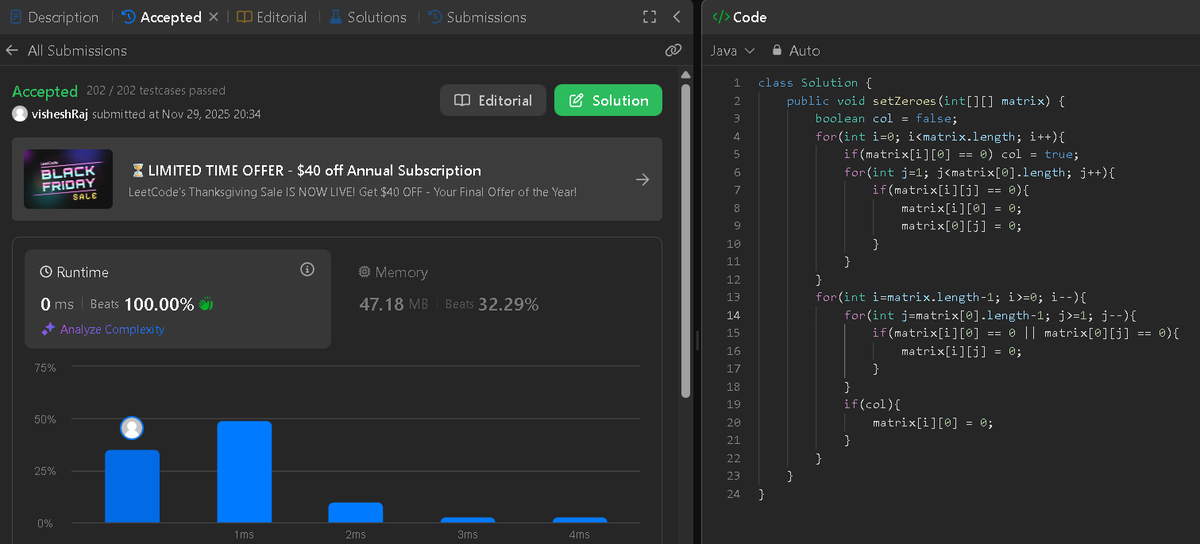Click the chip icon beside Memory
This screenshot has height=544, width=1200.
[x=365, y=272]
